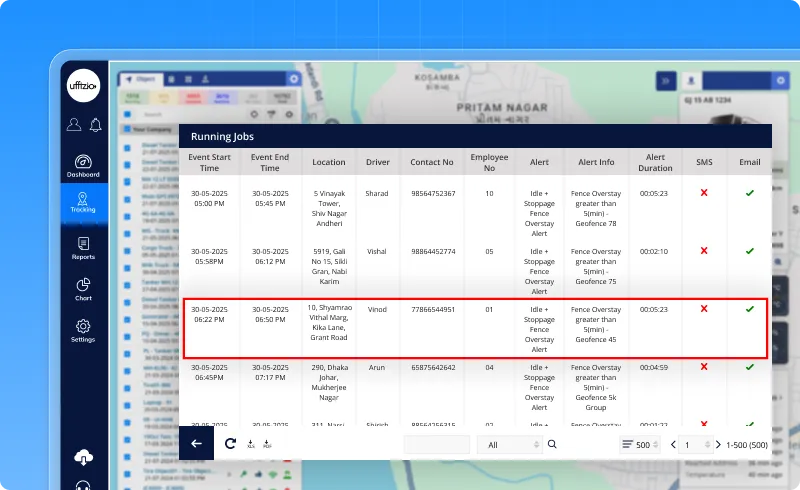Click the search magnifier icon in footer
Screen dimensions: 800x490
point(552,444)
